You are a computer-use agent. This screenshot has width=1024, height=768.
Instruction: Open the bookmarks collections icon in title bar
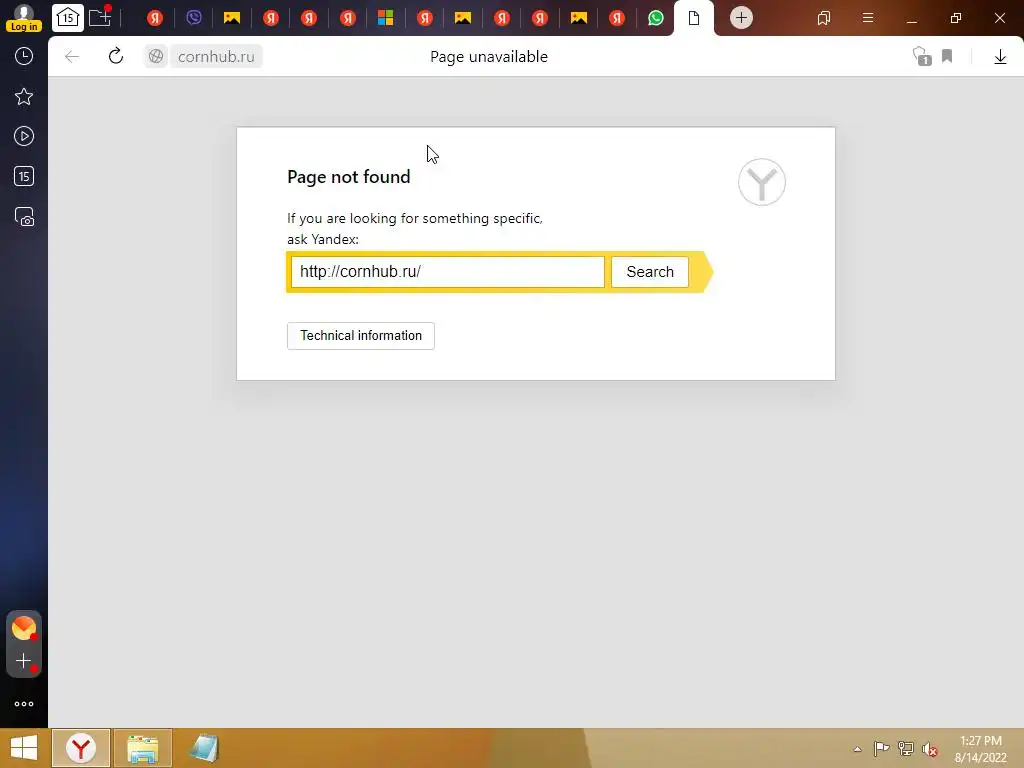(x=824, y=18)
